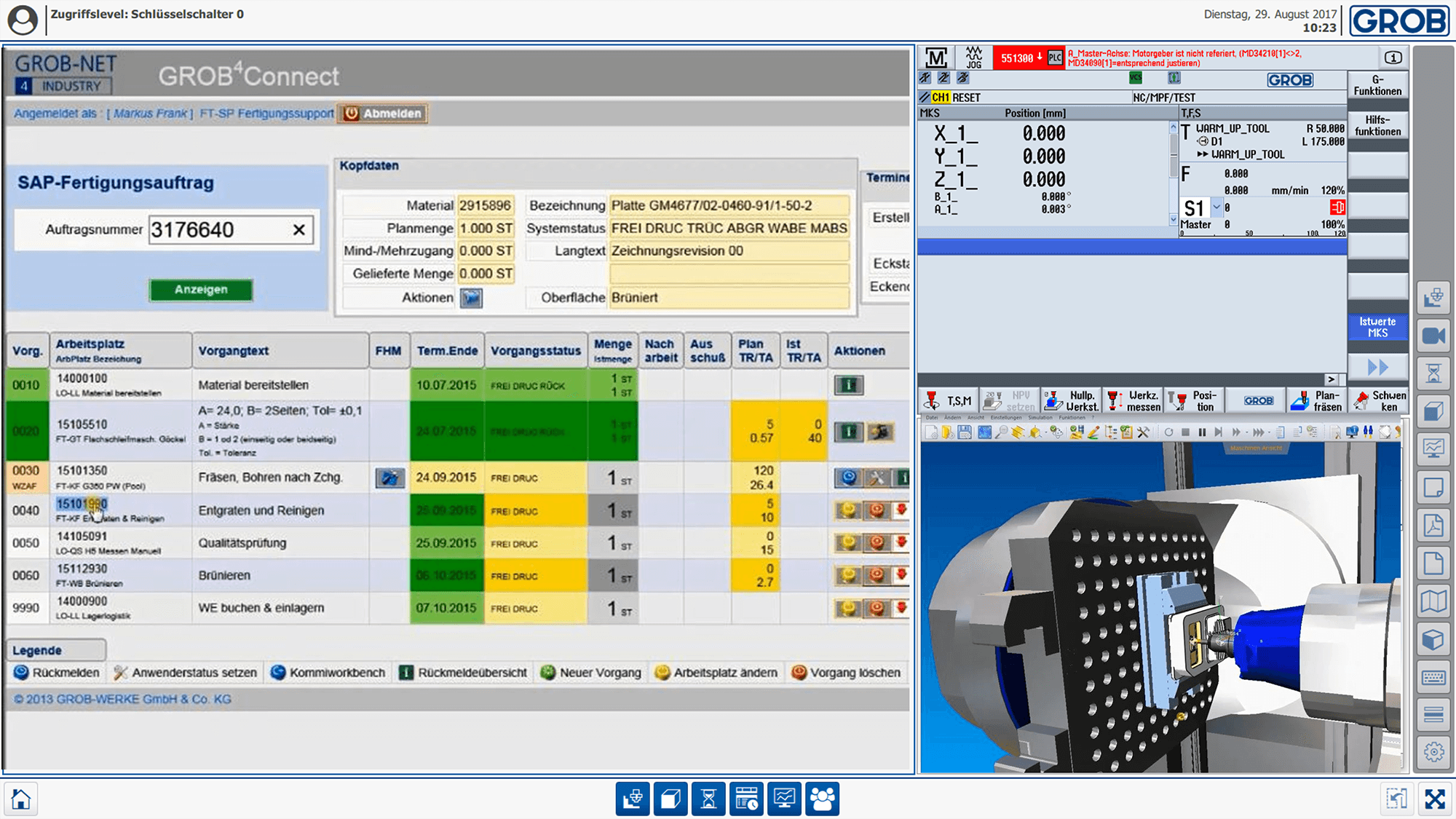Select the Planfräsen softkey
The height and width of the screenshot is (819, 1456).
coord(1317,400)
